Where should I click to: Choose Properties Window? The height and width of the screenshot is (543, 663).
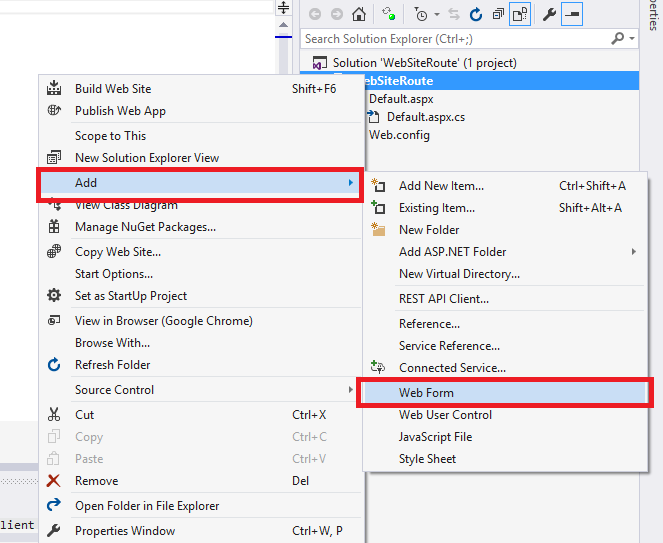click(200, 531)
